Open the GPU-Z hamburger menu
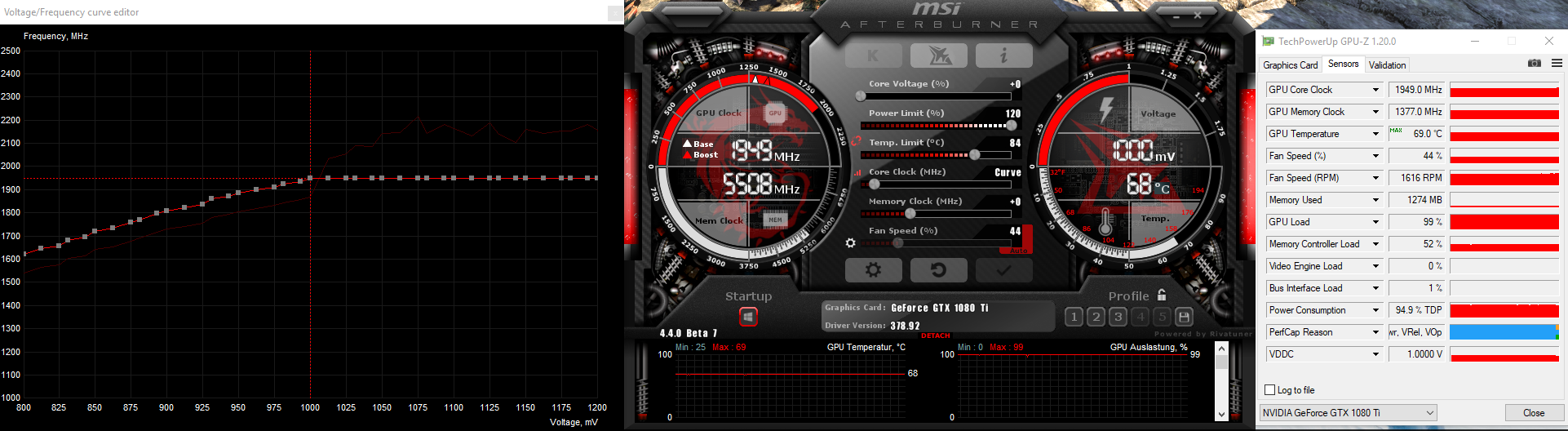 click(1557, 63)
